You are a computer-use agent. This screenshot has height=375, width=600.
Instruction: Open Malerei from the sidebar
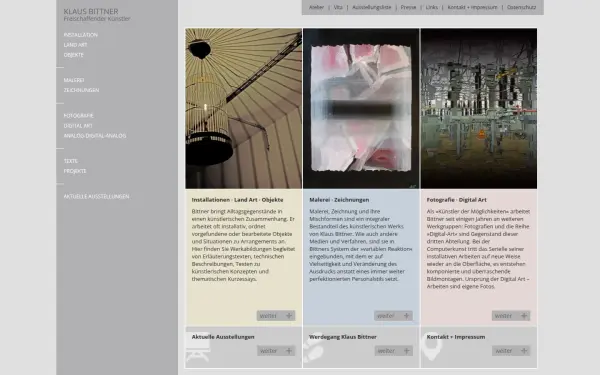coord(74,80)
